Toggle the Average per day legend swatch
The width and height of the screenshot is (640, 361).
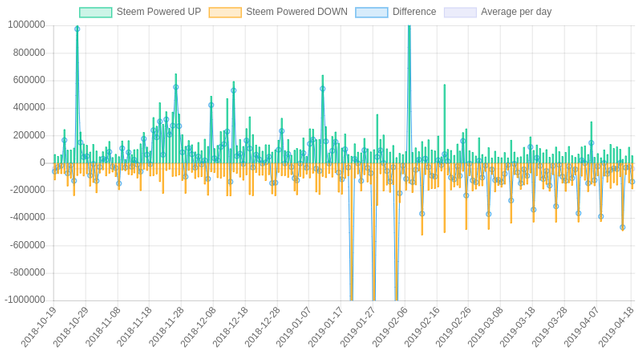(460, 12)
